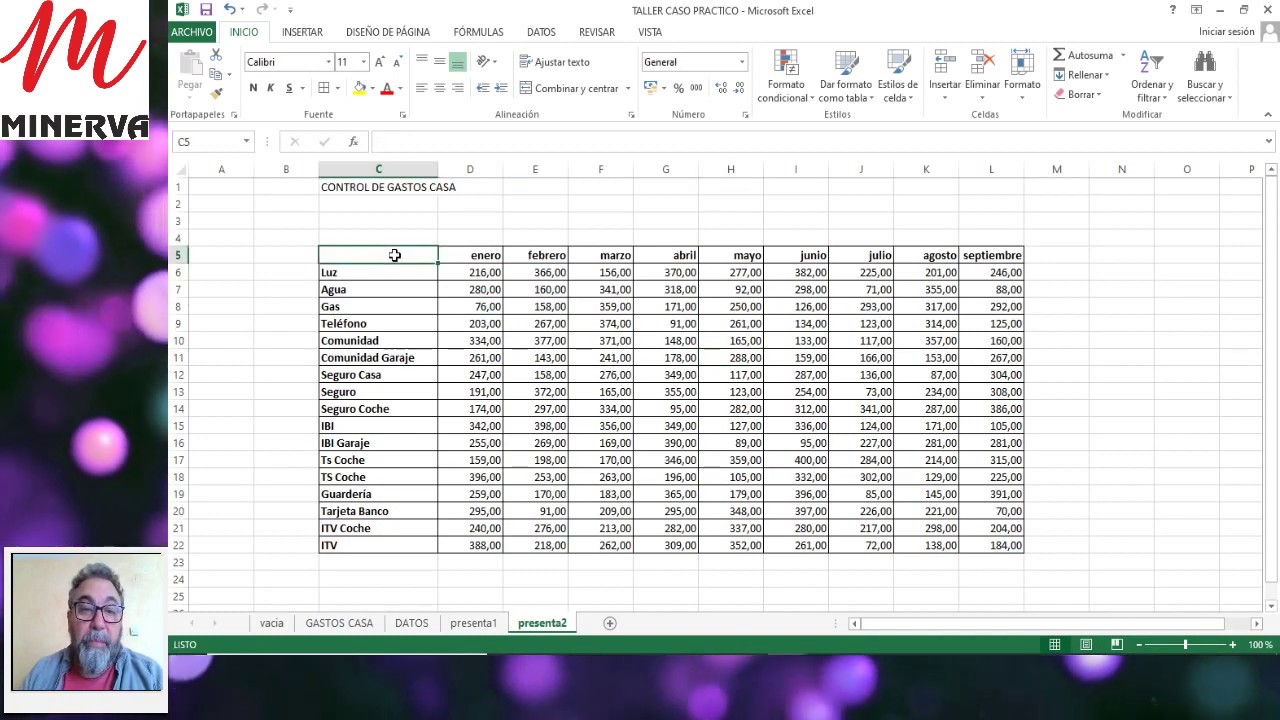Switch to the VISTA tab
Viewport: 1280px width, 720px height.
tap(650, 32)
